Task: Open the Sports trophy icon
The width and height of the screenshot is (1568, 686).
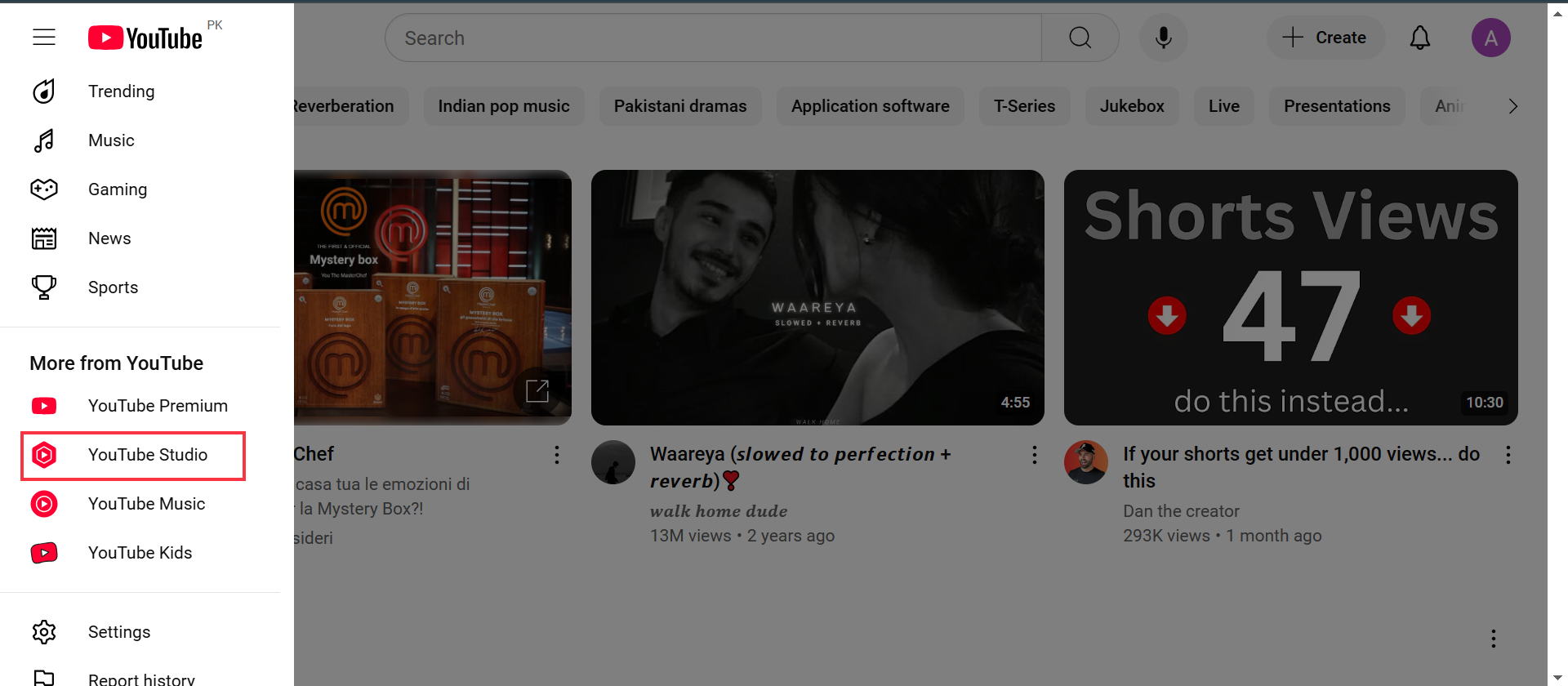Action: click(x=44, y=287)
